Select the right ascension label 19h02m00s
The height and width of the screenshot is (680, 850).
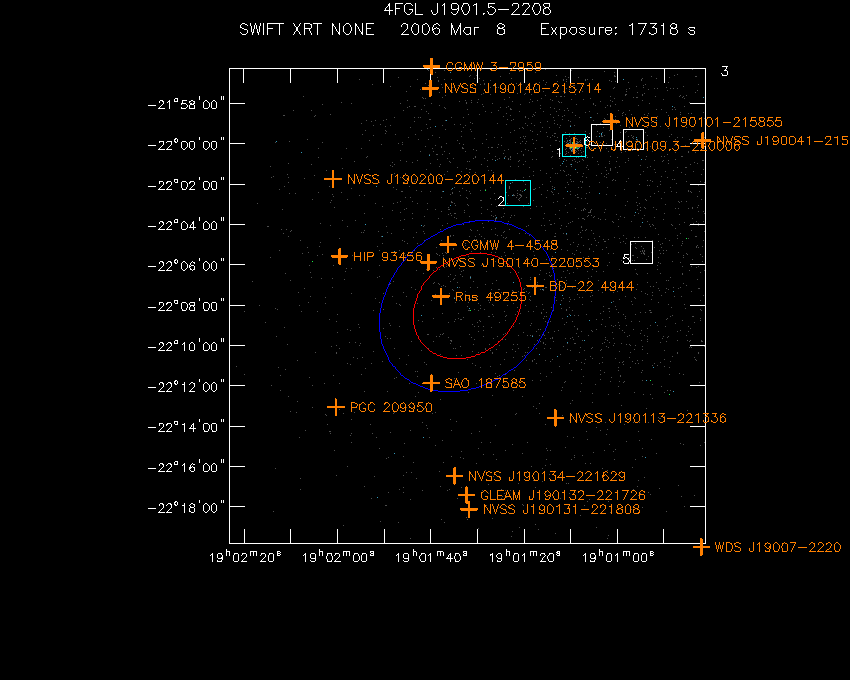pyautogui.click(x=338, y=557)
